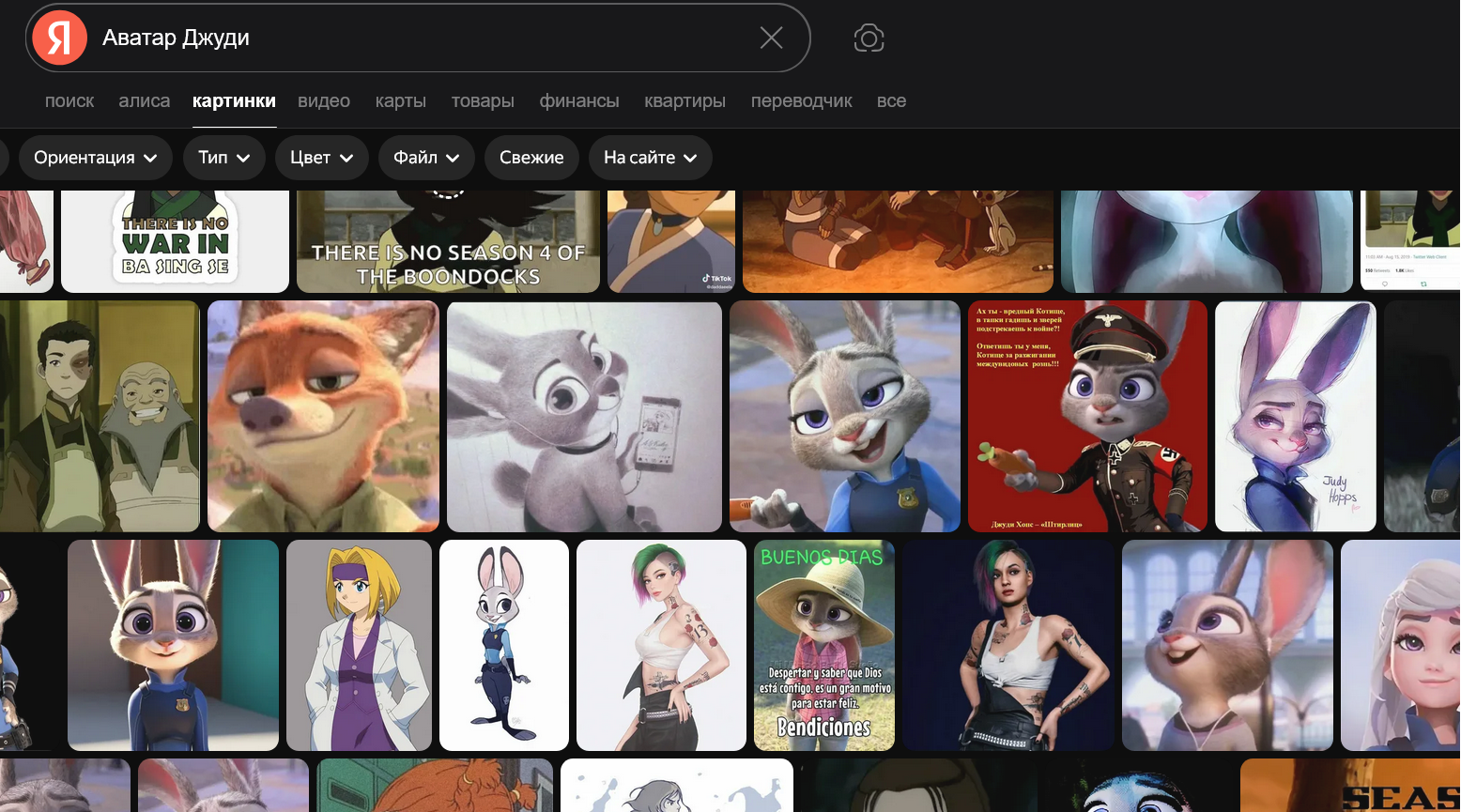Open search by image camera icon
This screenshot has width=1461, height=812.
click(869, 38)
